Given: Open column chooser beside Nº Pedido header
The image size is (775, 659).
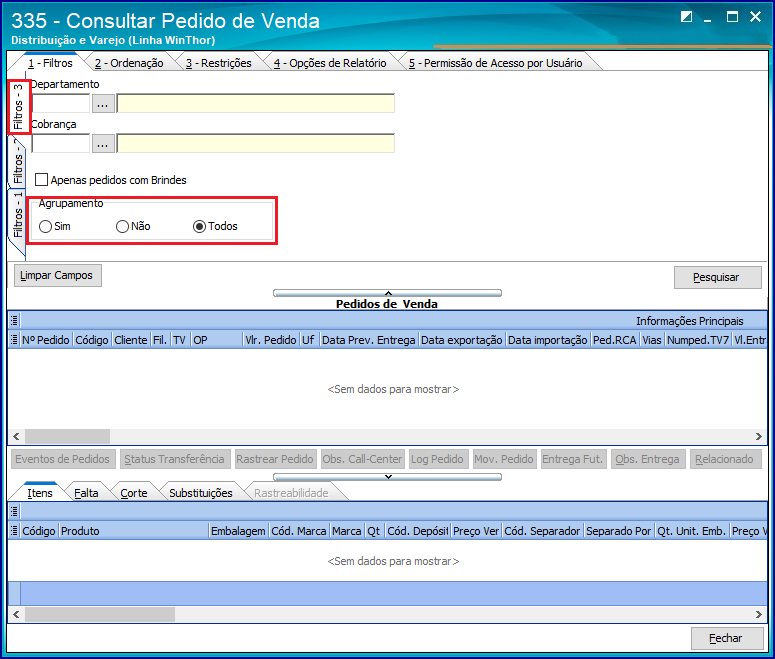Looking at the screenshot, I should [14, 340].
